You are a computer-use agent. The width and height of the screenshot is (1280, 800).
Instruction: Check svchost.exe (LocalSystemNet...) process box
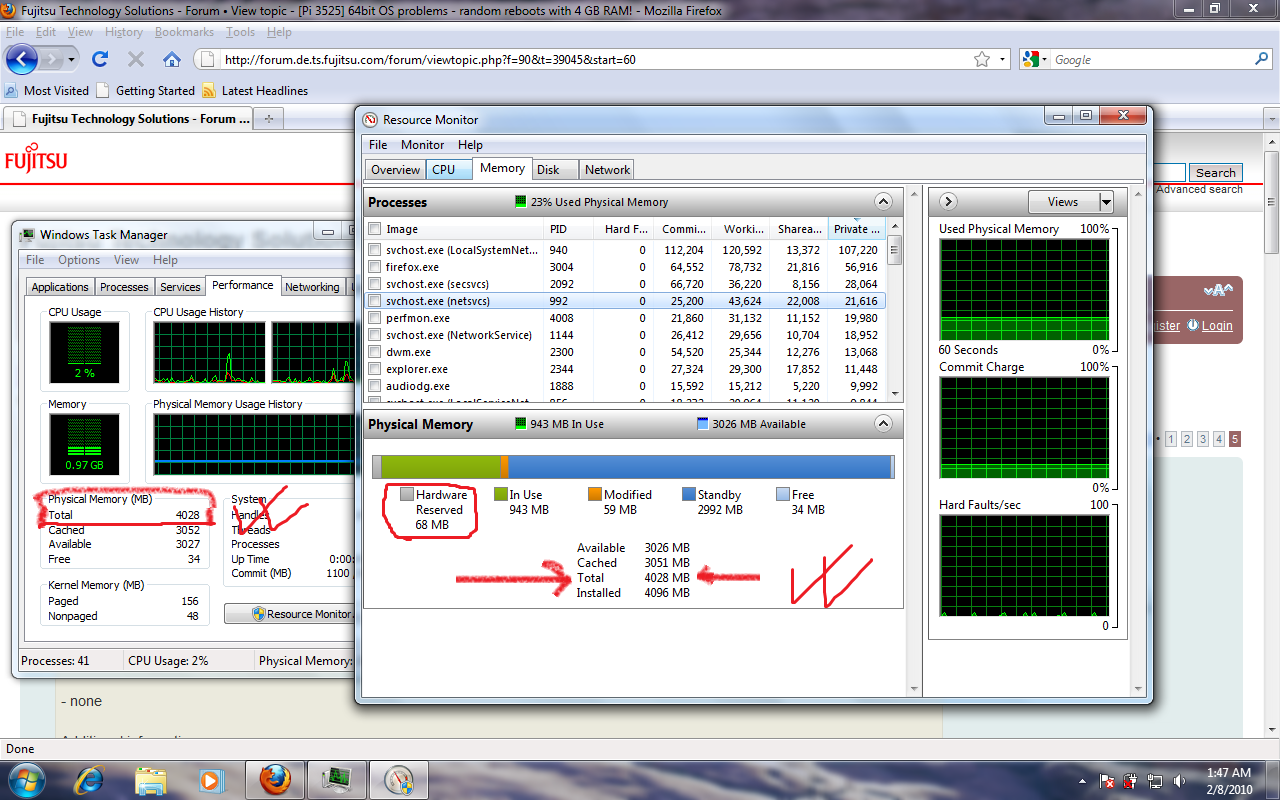pos(375,250)
